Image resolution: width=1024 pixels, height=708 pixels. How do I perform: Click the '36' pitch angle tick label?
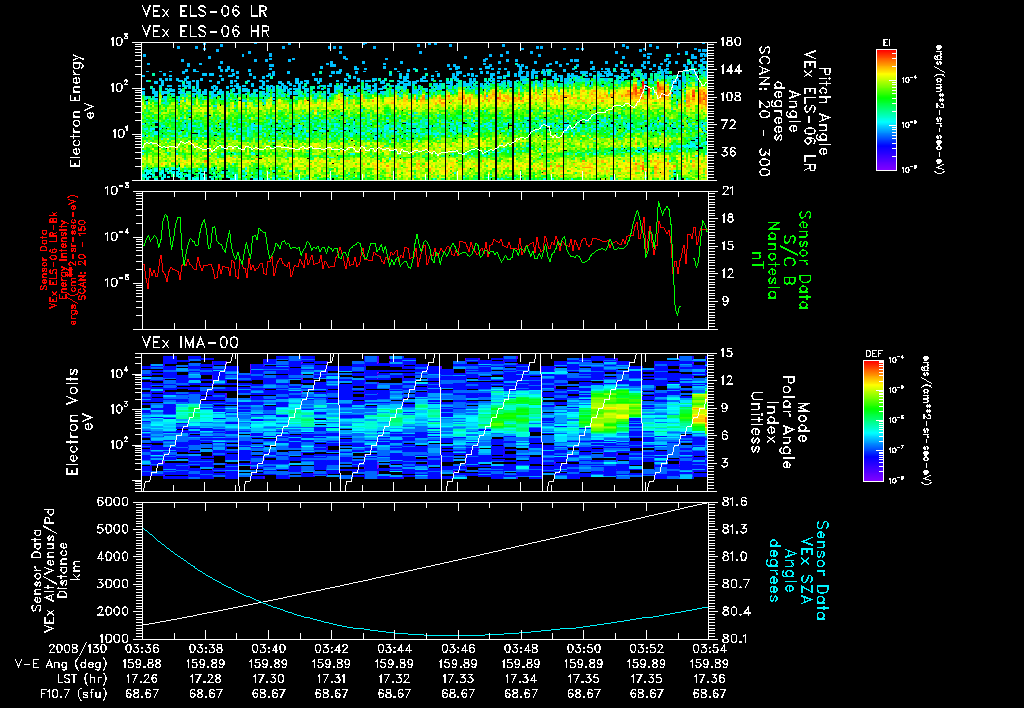(728, 152)
